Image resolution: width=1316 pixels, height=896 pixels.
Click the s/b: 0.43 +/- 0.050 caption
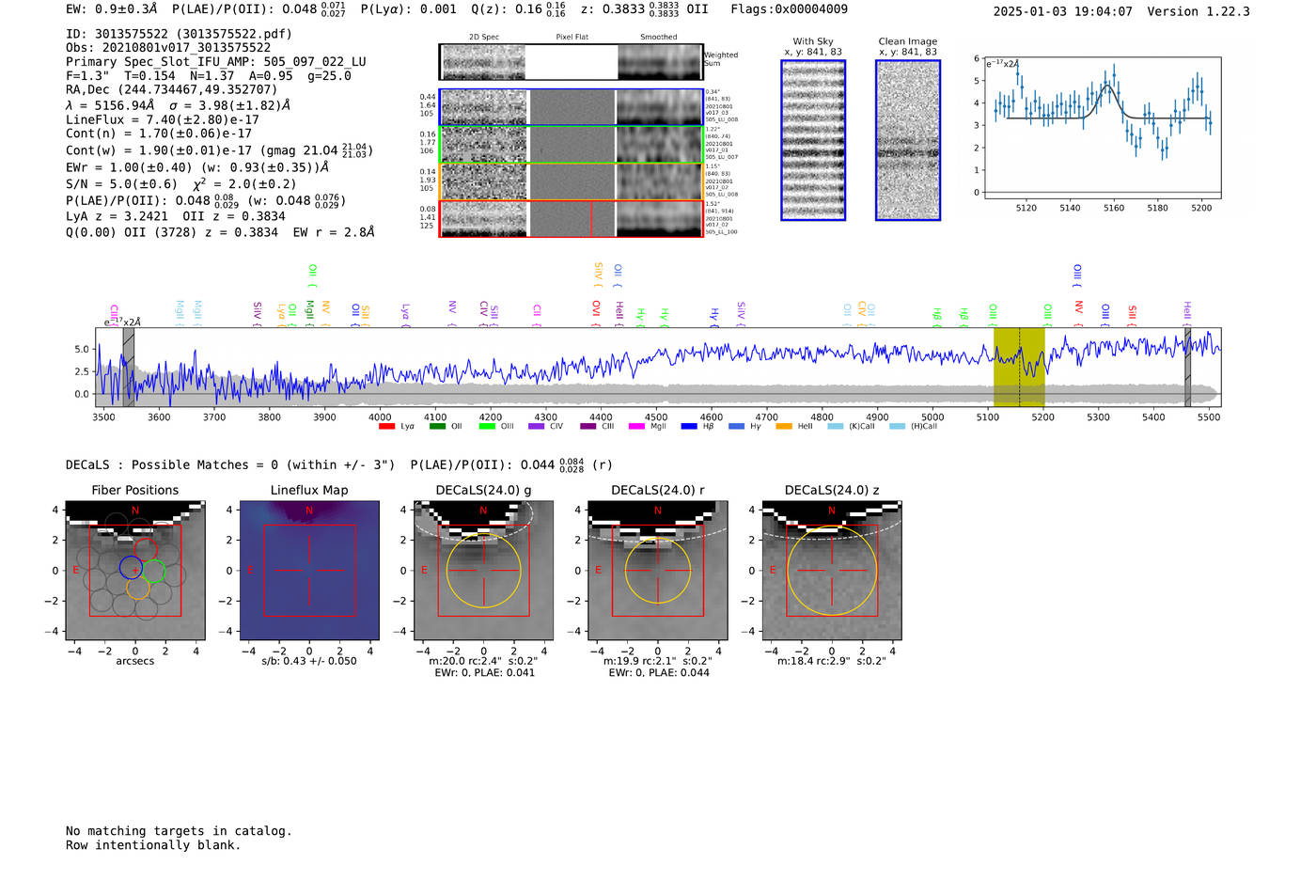[309, 661]
